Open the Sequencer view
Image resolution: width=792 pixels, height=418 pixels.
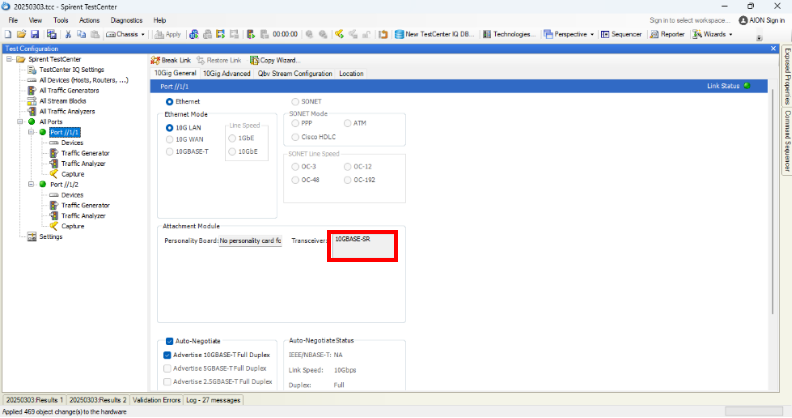click(x=621, y=34)
